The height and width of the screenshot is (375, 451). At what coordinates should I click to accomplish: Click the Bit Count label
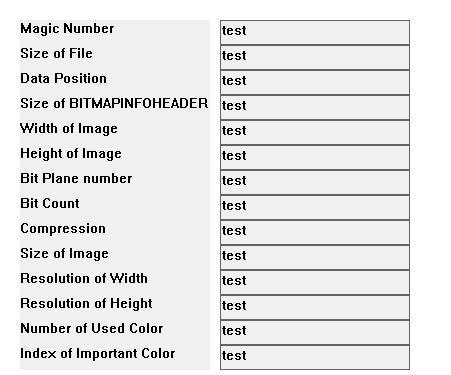tap(50, 203)
